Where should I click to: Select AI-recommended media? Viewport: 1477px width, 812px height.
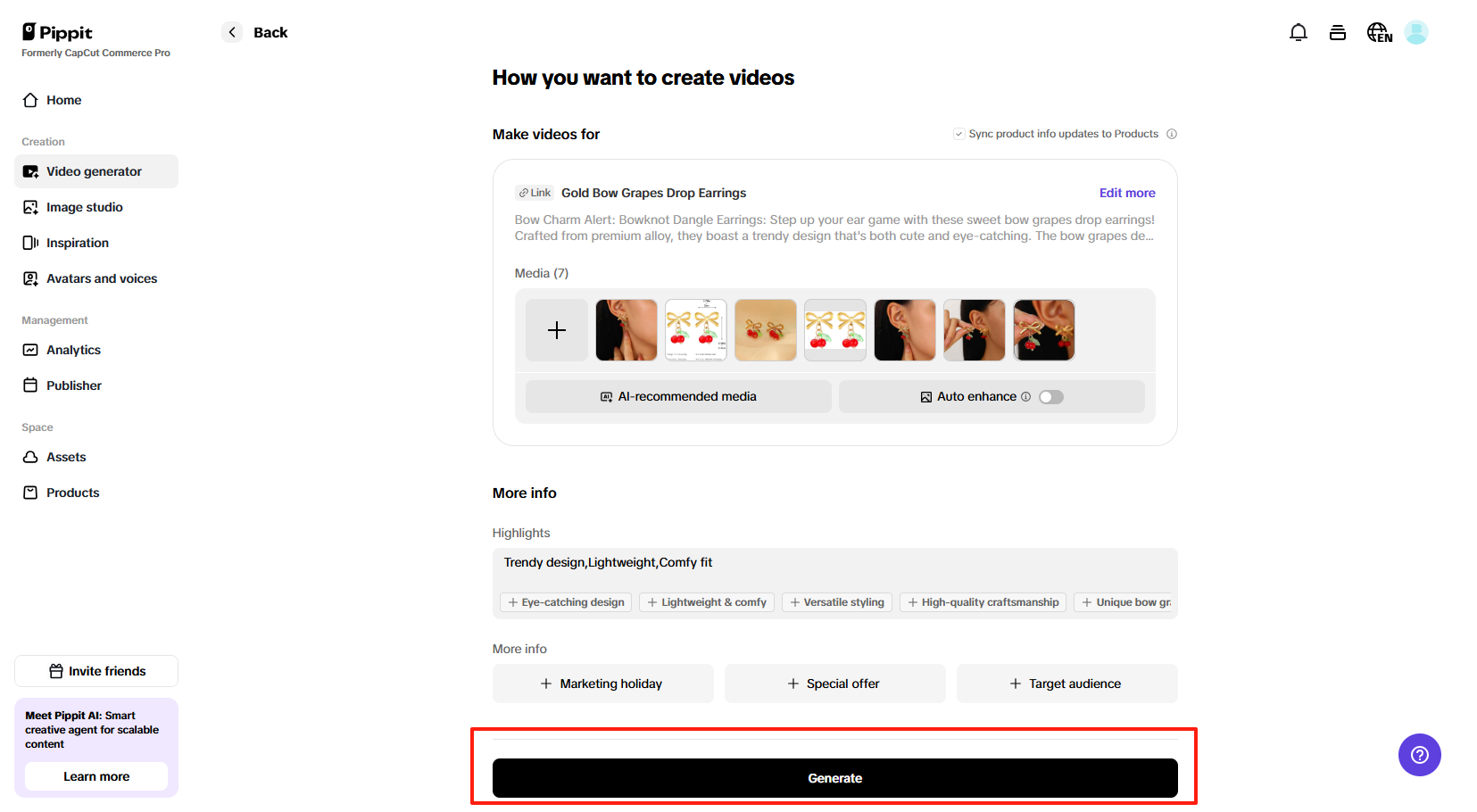point(677,396)
